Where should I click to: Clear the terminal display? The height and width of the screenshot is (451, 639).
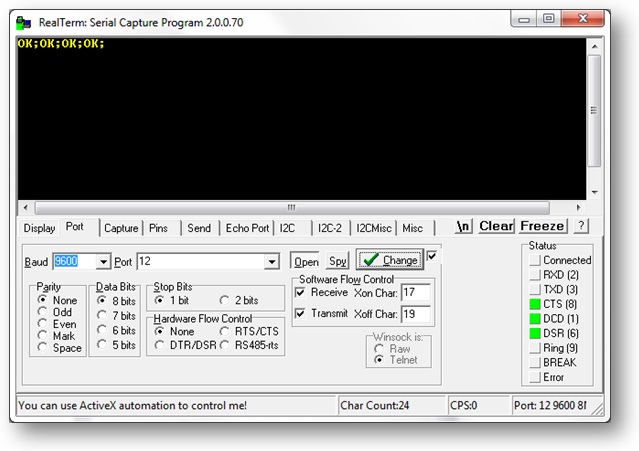pos(496,226)
